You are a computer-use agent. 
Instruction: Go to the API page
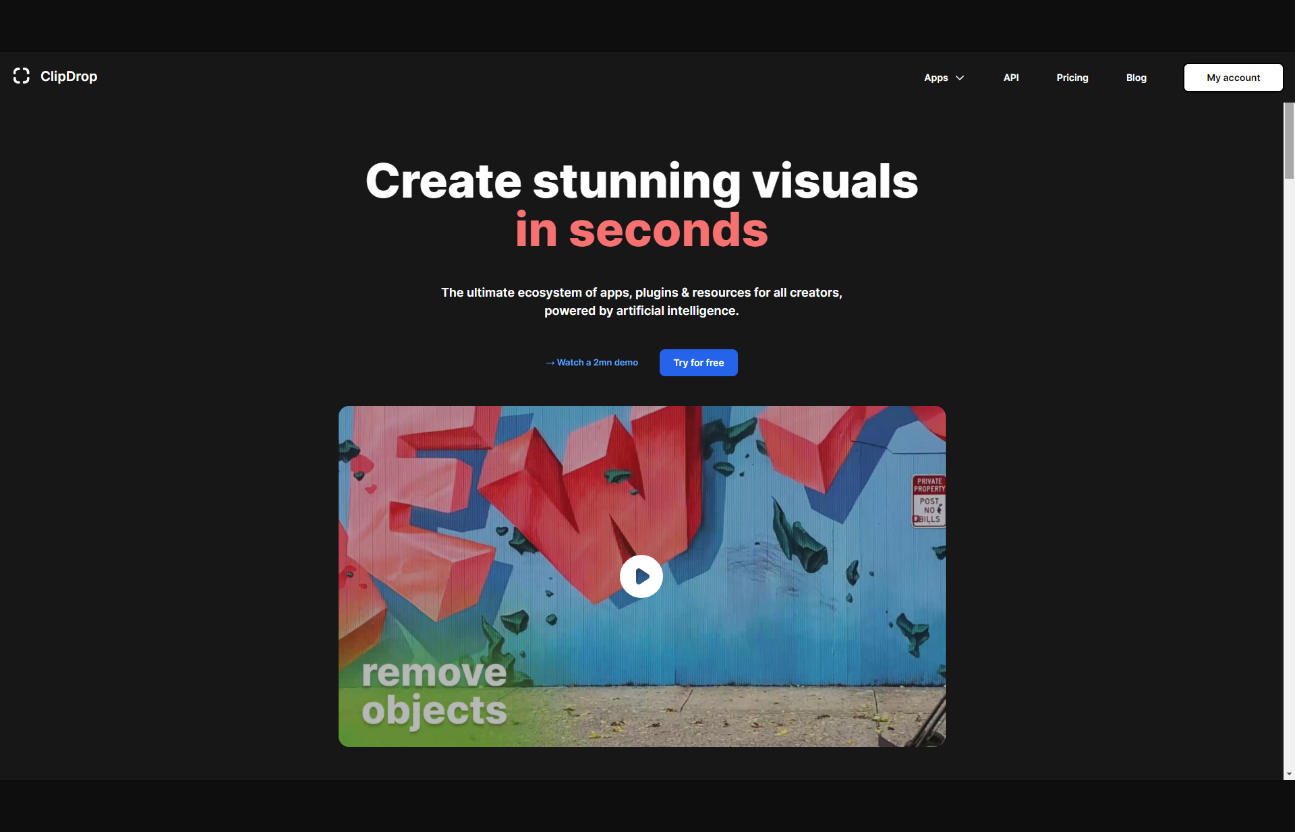point(1011,78)
